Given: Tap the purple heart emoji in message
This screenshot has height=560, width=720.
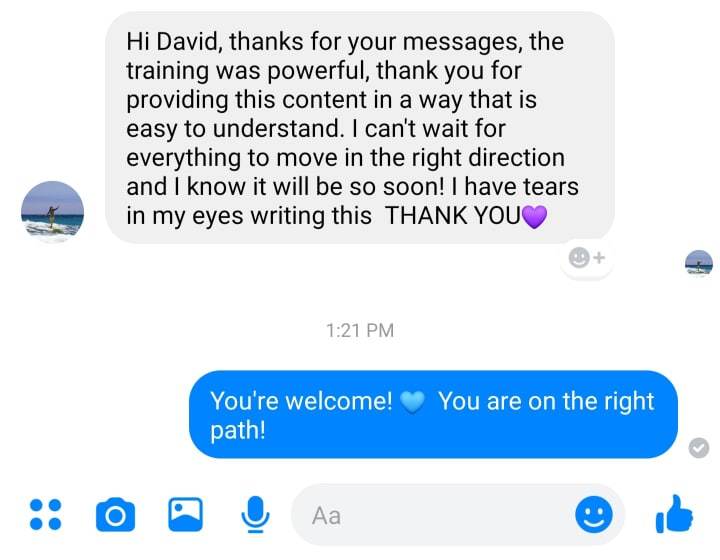Looking at the screenshot, I should [x=535, y=217].
